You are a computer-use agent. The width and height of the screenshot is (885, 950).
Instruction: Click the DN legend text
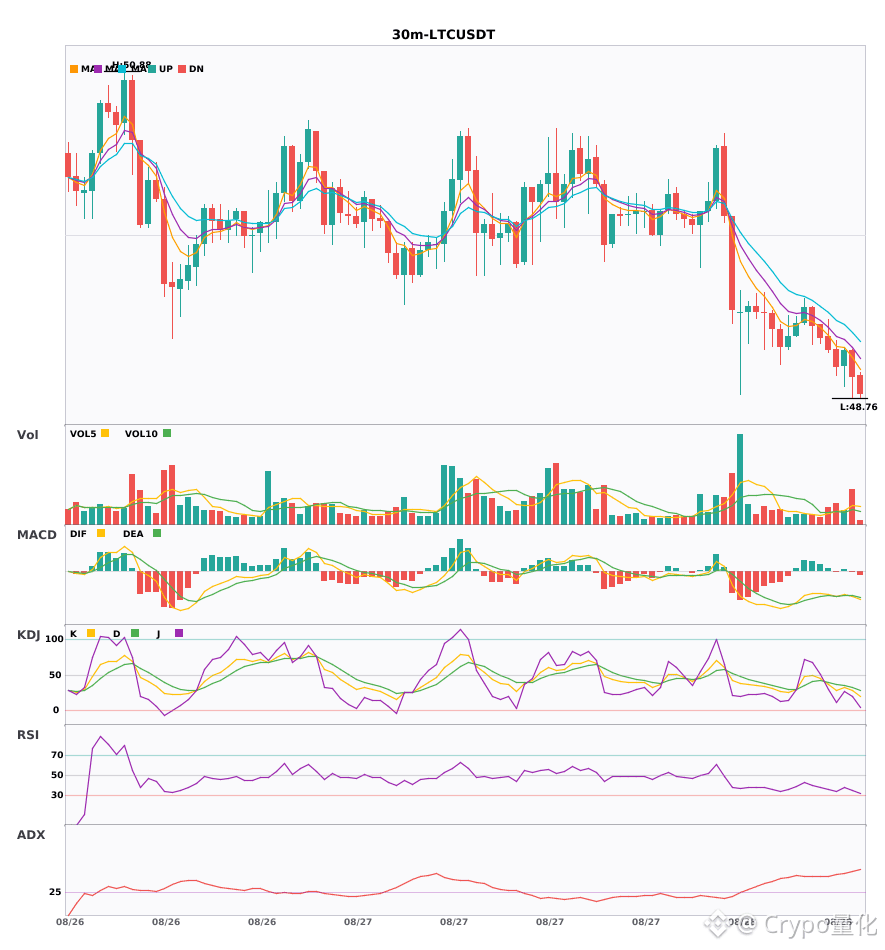pyautogui.click(x=196, y=69)
